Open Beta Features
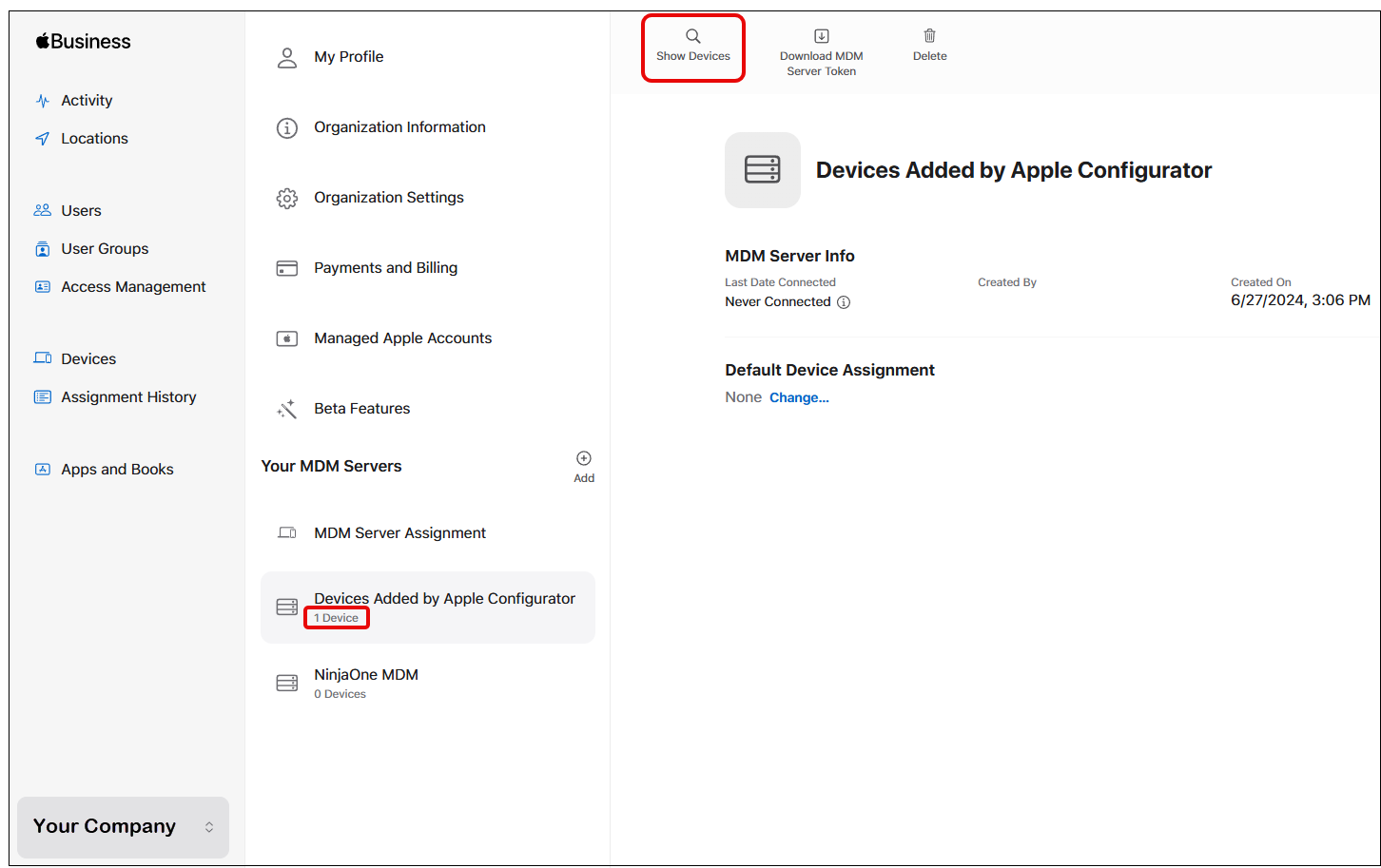This screenshot has width=1381, height=868. pyautogui.click(x=361, y=408)
